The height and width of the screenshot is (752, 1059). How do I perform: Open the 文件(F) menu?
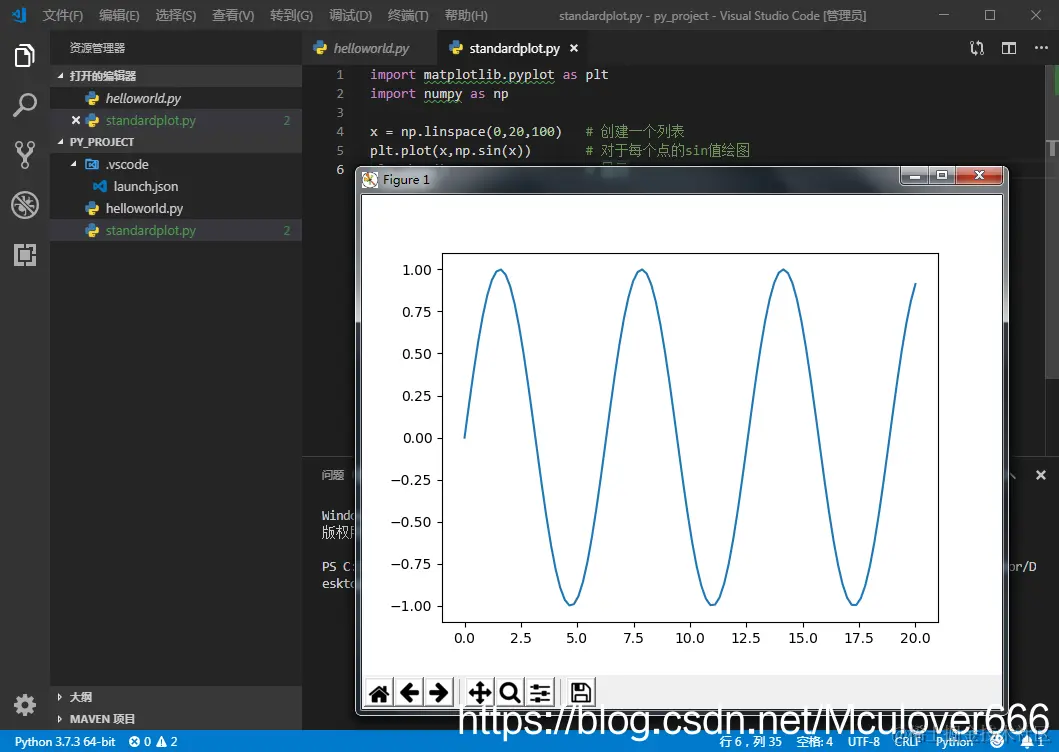click(x=63, y=15)
